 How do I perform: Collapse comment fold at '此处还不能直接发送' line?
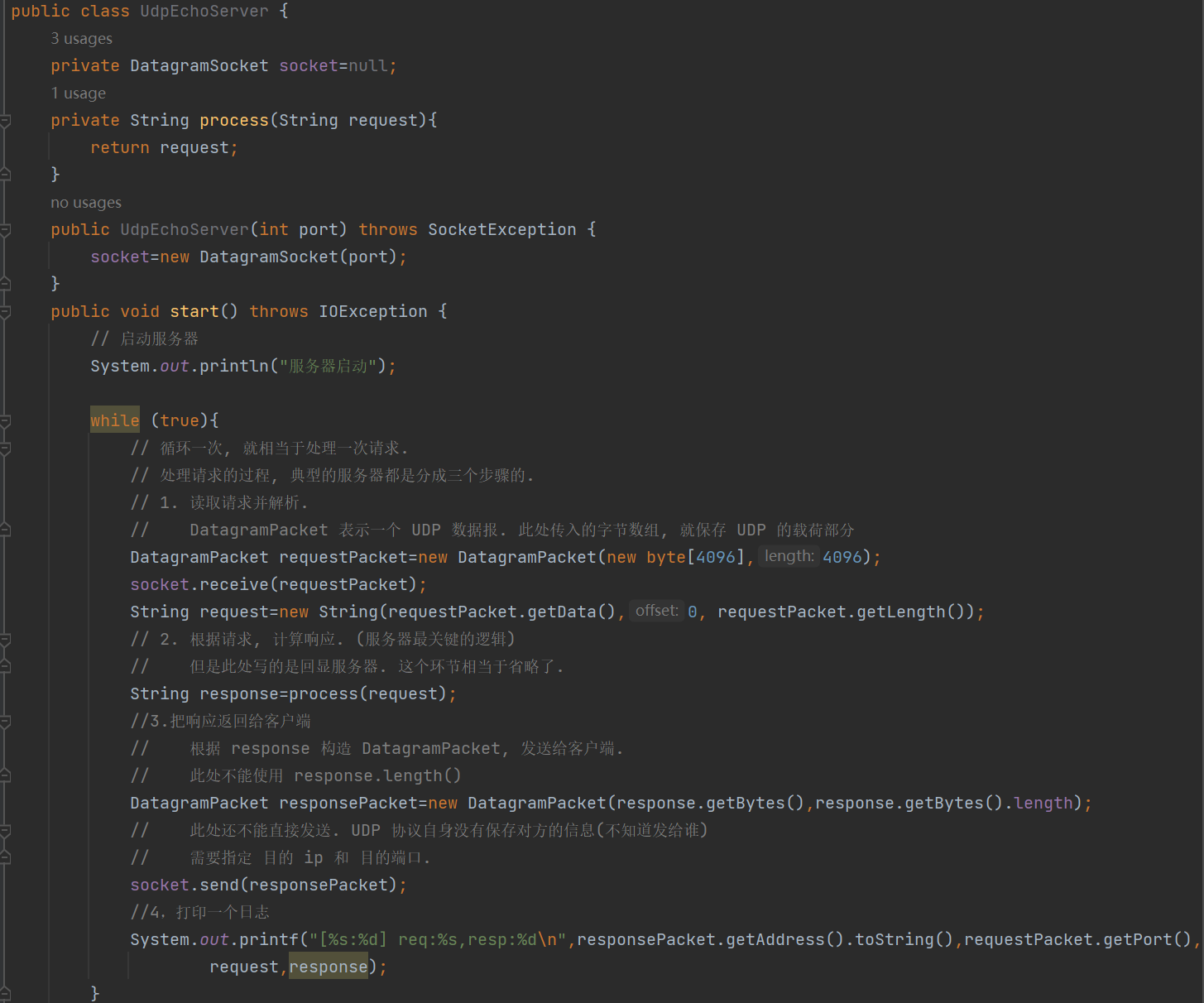[x=5, y=831]
